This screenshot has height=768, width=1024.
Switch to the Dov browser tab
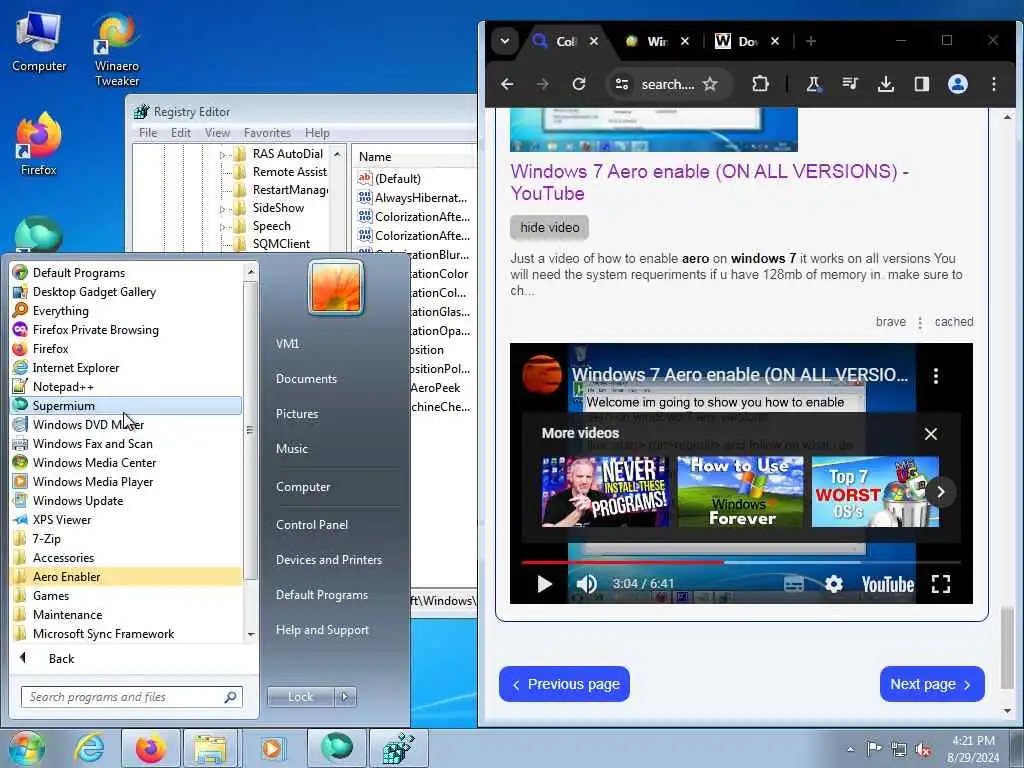pos(747,41)
